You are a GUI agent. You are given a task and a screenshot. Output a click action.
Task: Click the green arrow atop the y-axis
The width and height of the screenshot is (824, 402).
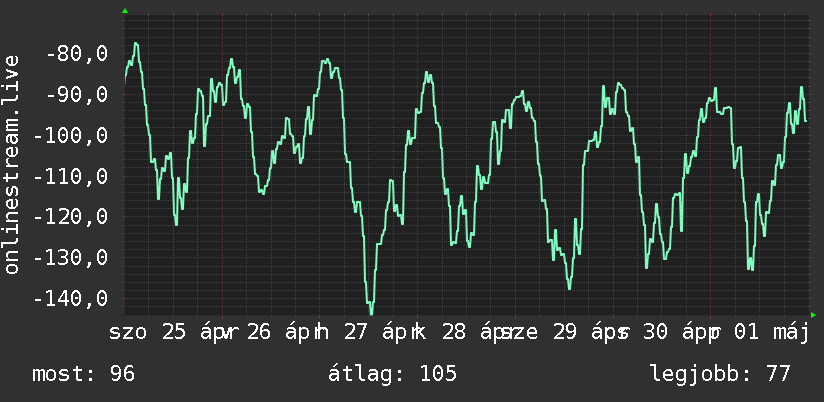[125, 11]
